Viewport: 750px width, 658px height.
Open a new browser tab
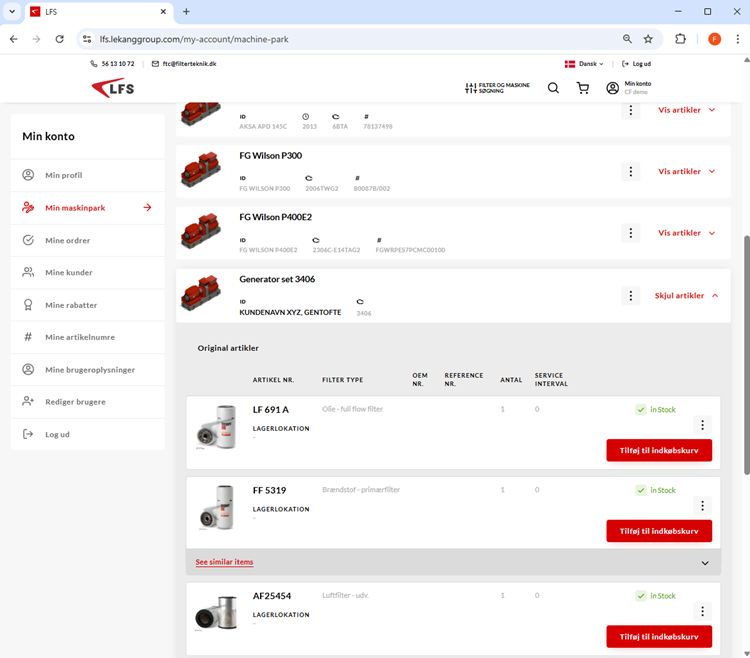point(187,11)
